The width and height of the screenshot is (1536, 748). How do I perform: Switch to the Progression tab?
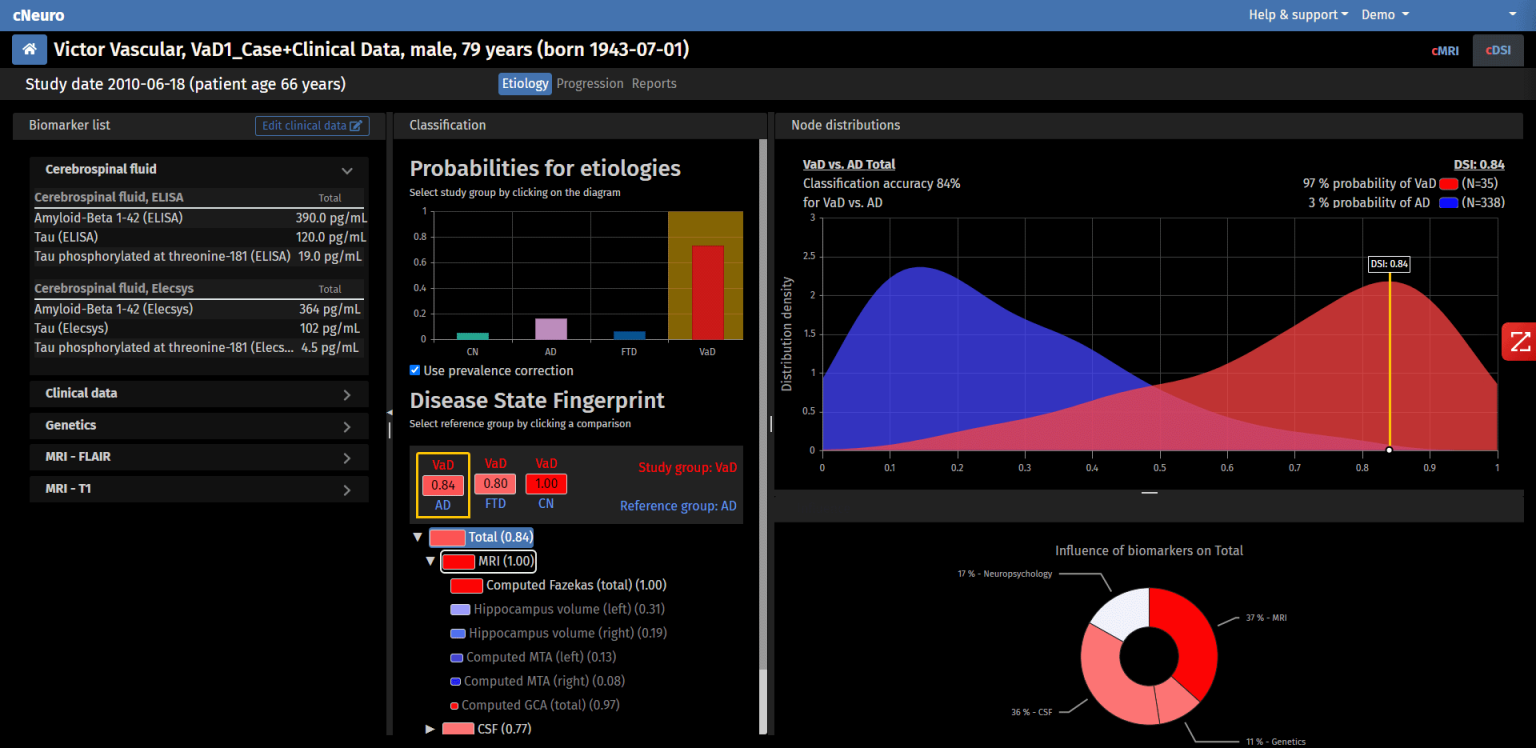pos(590,84)
